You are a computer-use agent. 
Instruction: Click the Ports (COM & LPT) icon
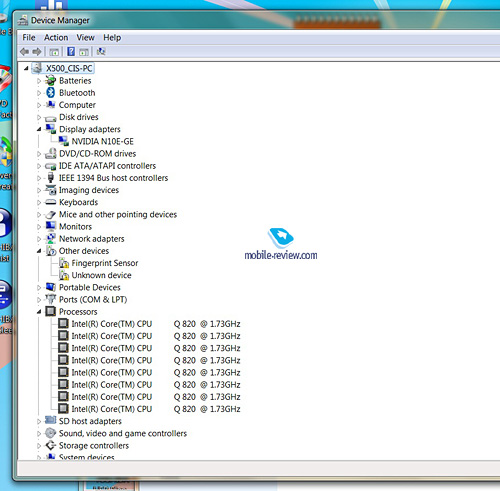pyautogui.click(x=51, y=299)
